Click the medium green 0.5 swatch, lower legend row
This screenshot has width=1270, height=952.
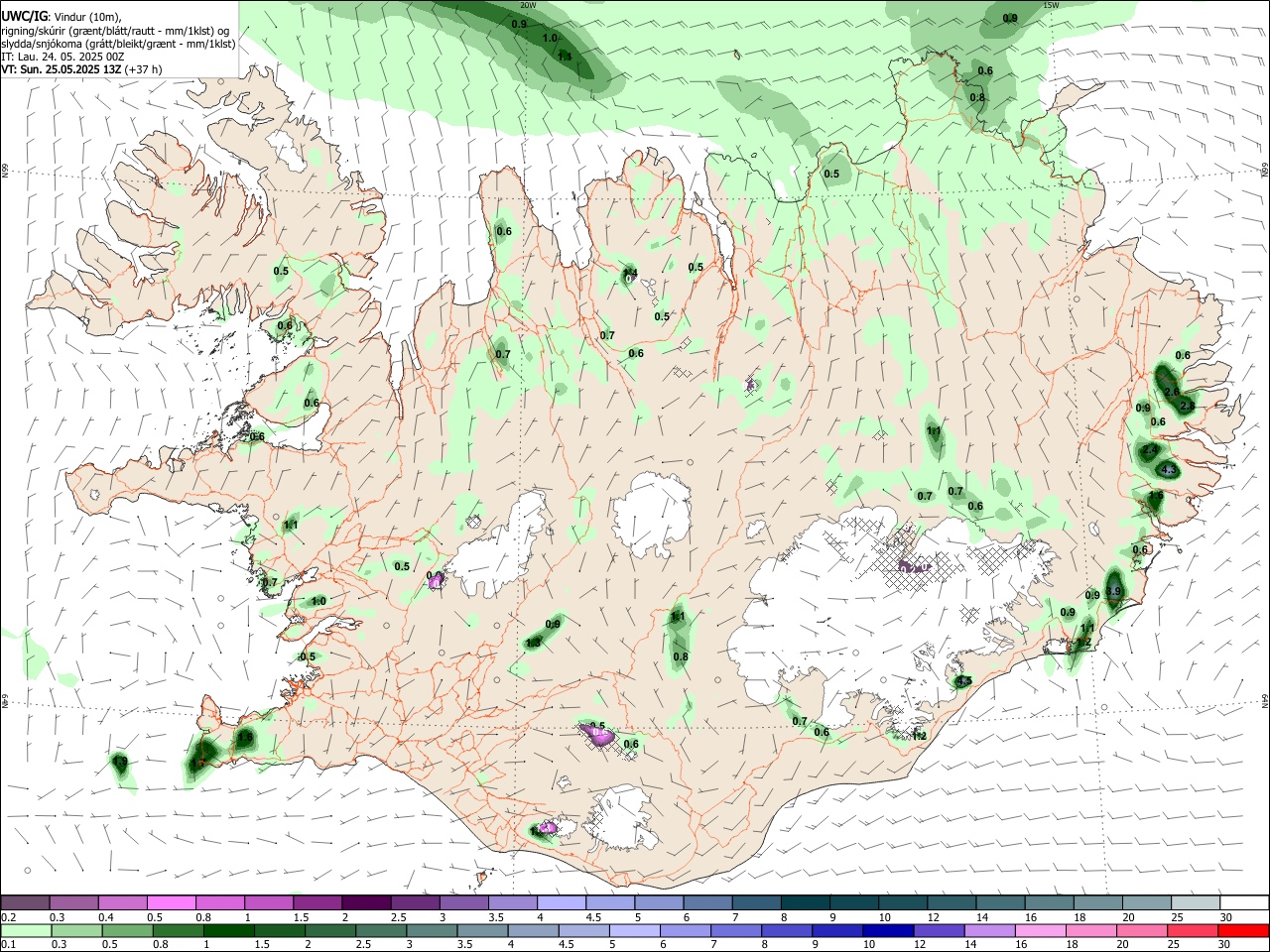(127, 931)
